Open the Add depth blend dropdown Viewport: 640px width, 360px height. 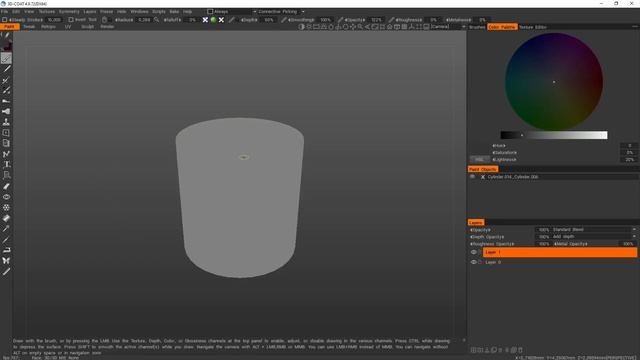(x=594, y=237)
